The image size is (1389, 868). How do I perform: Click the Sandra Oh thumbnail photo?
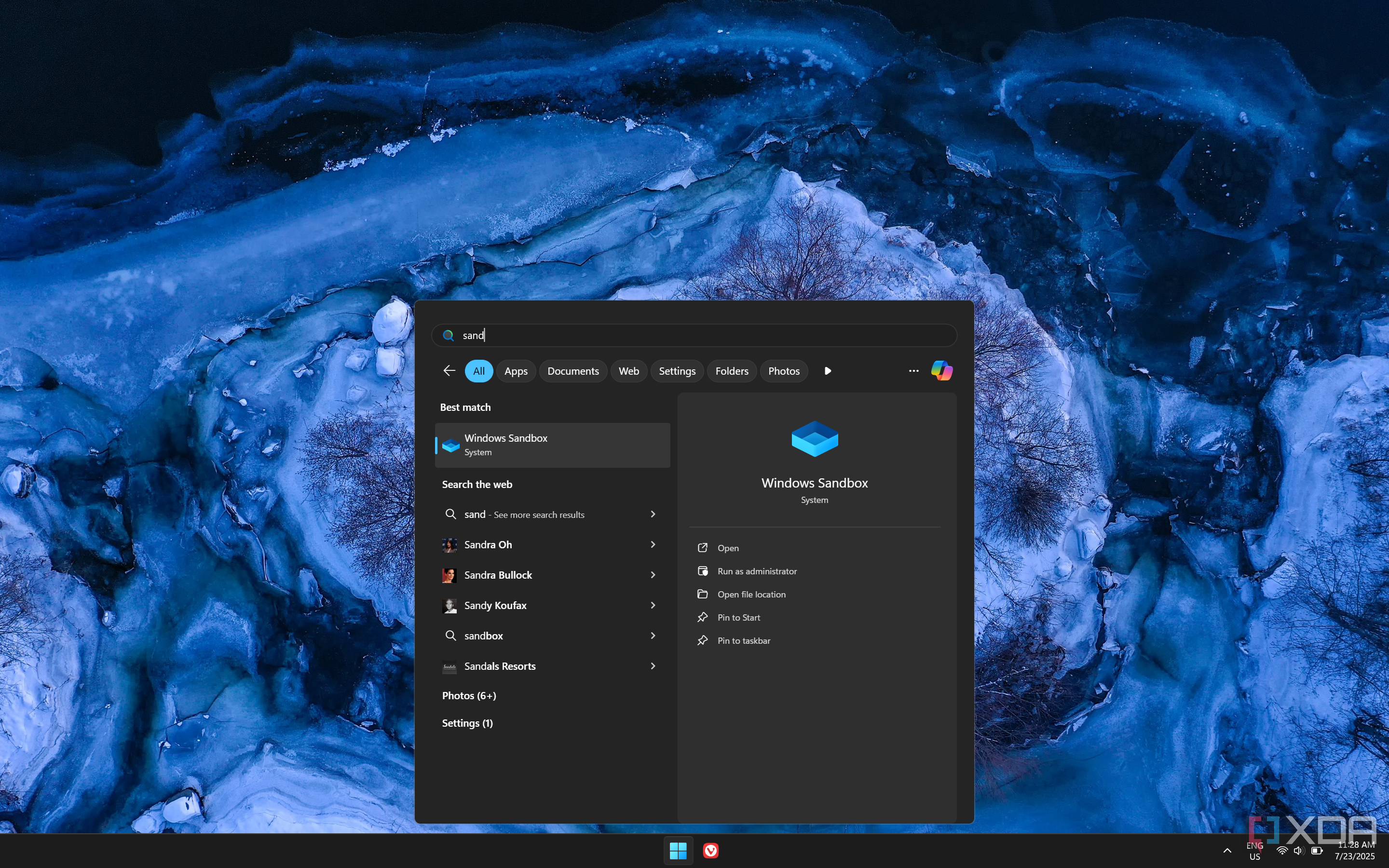(449, 545)
